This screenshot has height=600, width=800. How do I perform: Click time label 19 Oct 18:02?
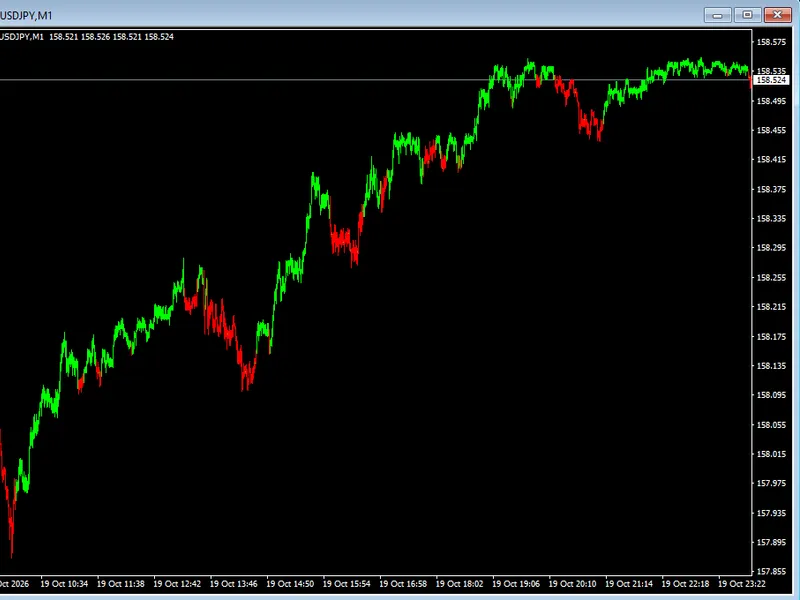(x=459, y=584)
